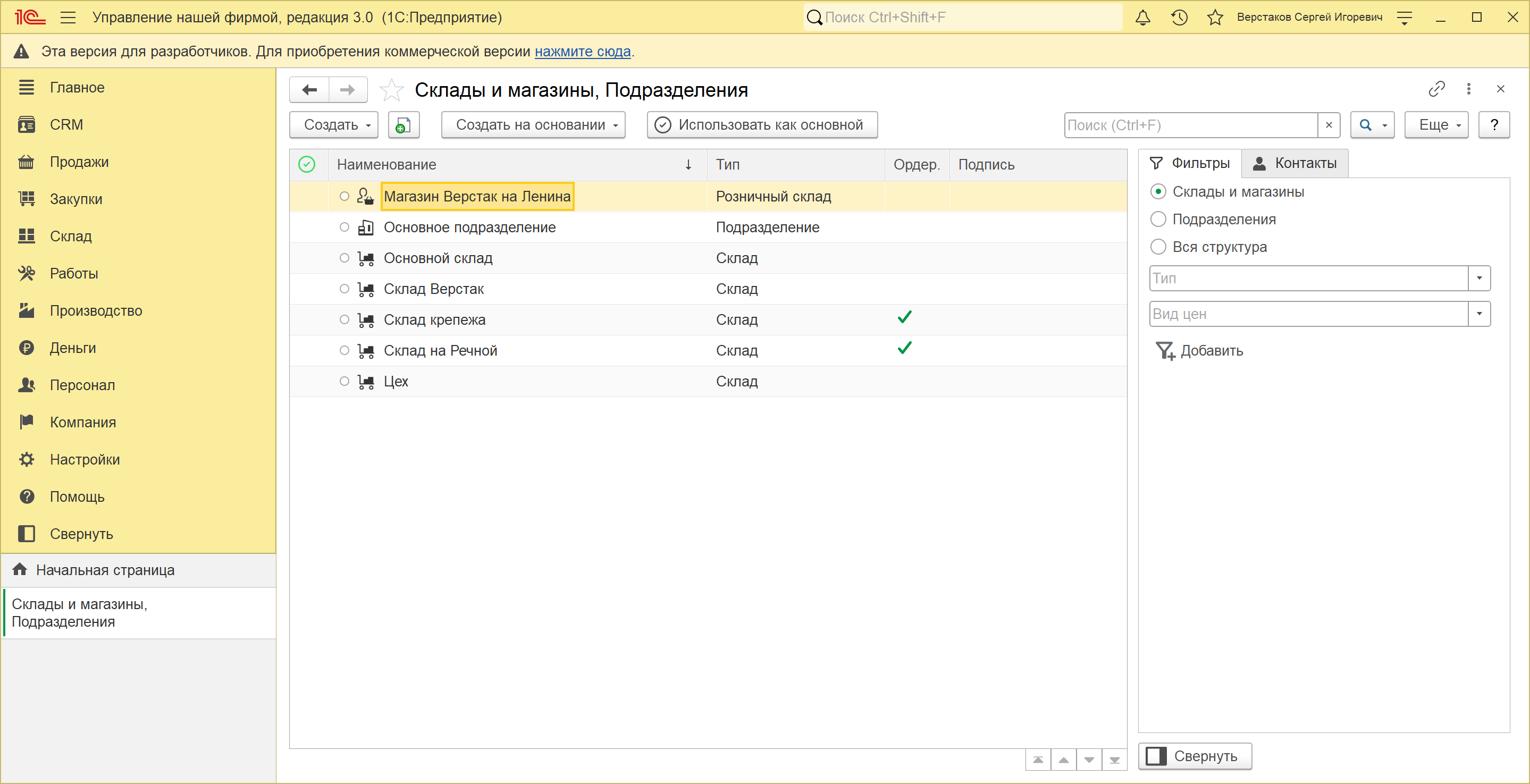
Task: Open the search magnifier dropdown
Action: tap(1372, 125)
